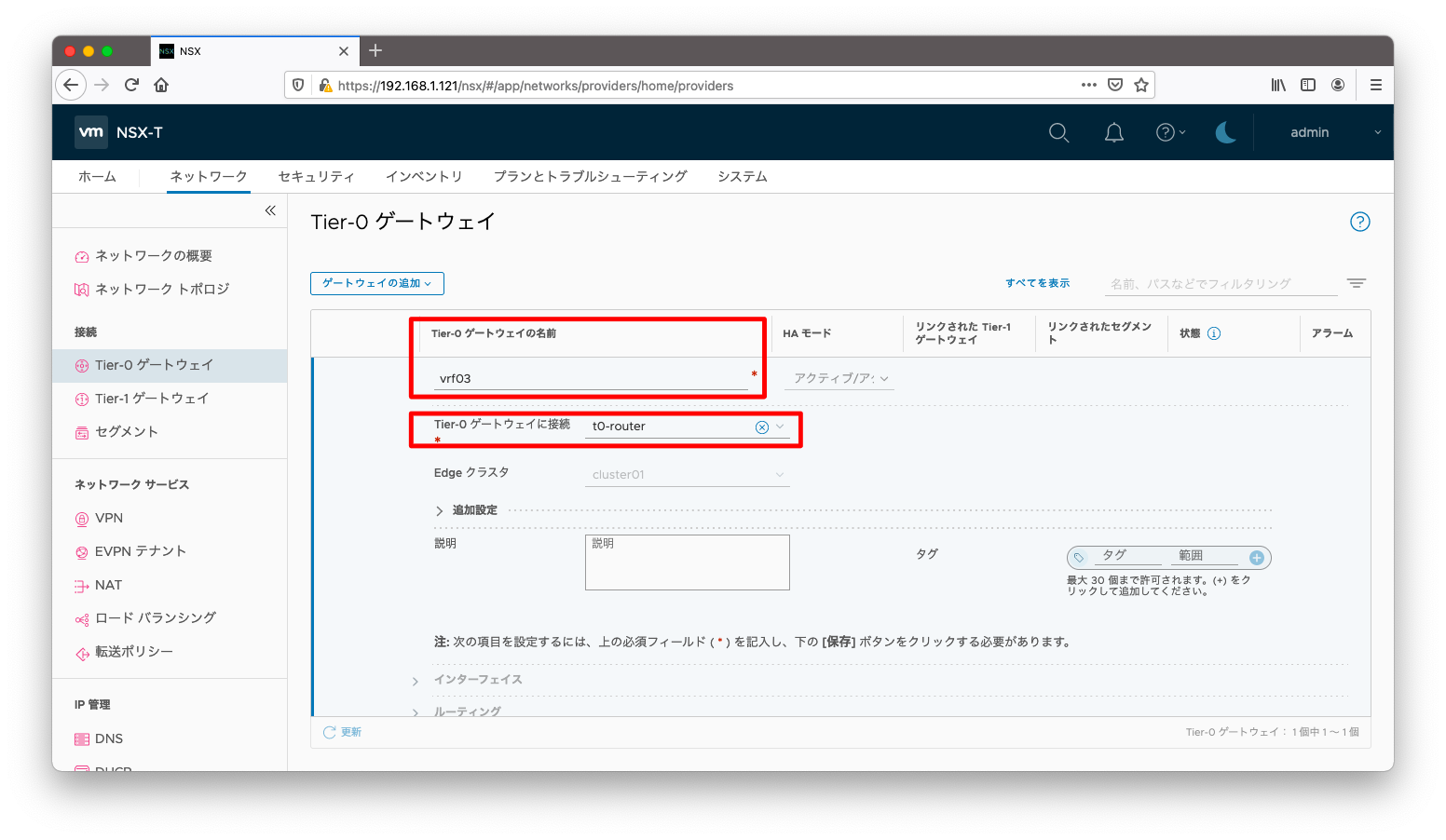Viewport: 1446px width, 840px height.
Task: Select the ネットワーク tab
Action: pos(209,176)
